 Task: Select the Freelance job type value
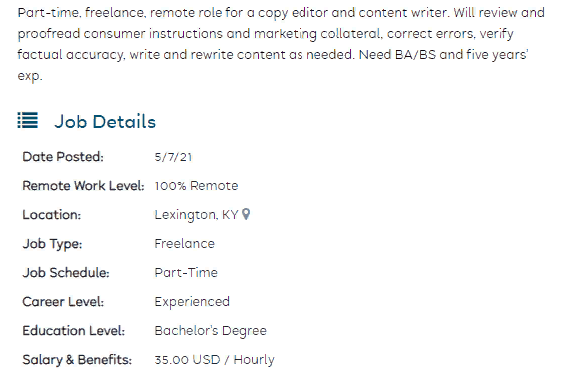(x=184, y=244)
